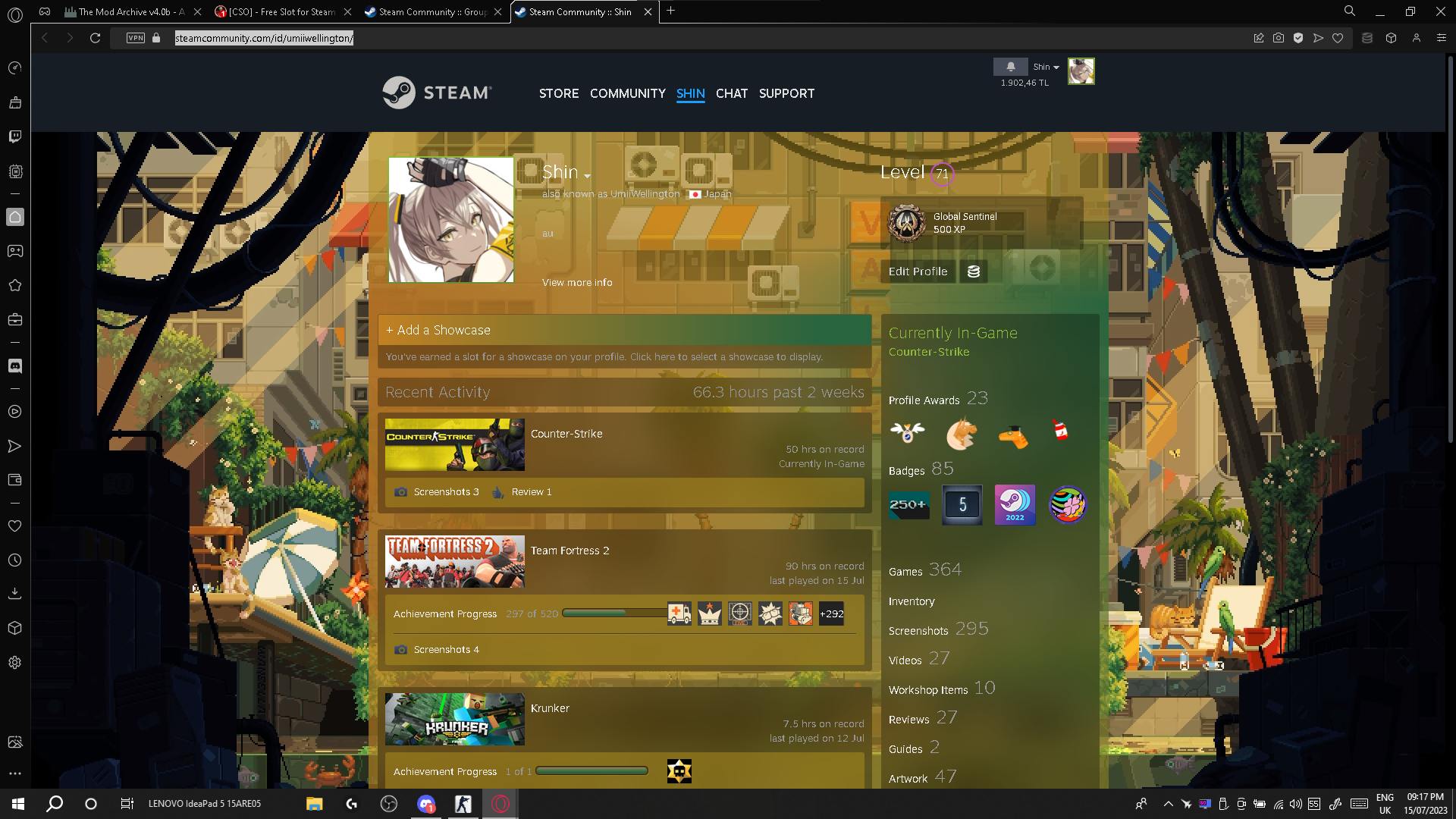Viewport: 1456px width, 819px height.
Task: Open browser snapshot camera icon
Action: pos(1279,38)
